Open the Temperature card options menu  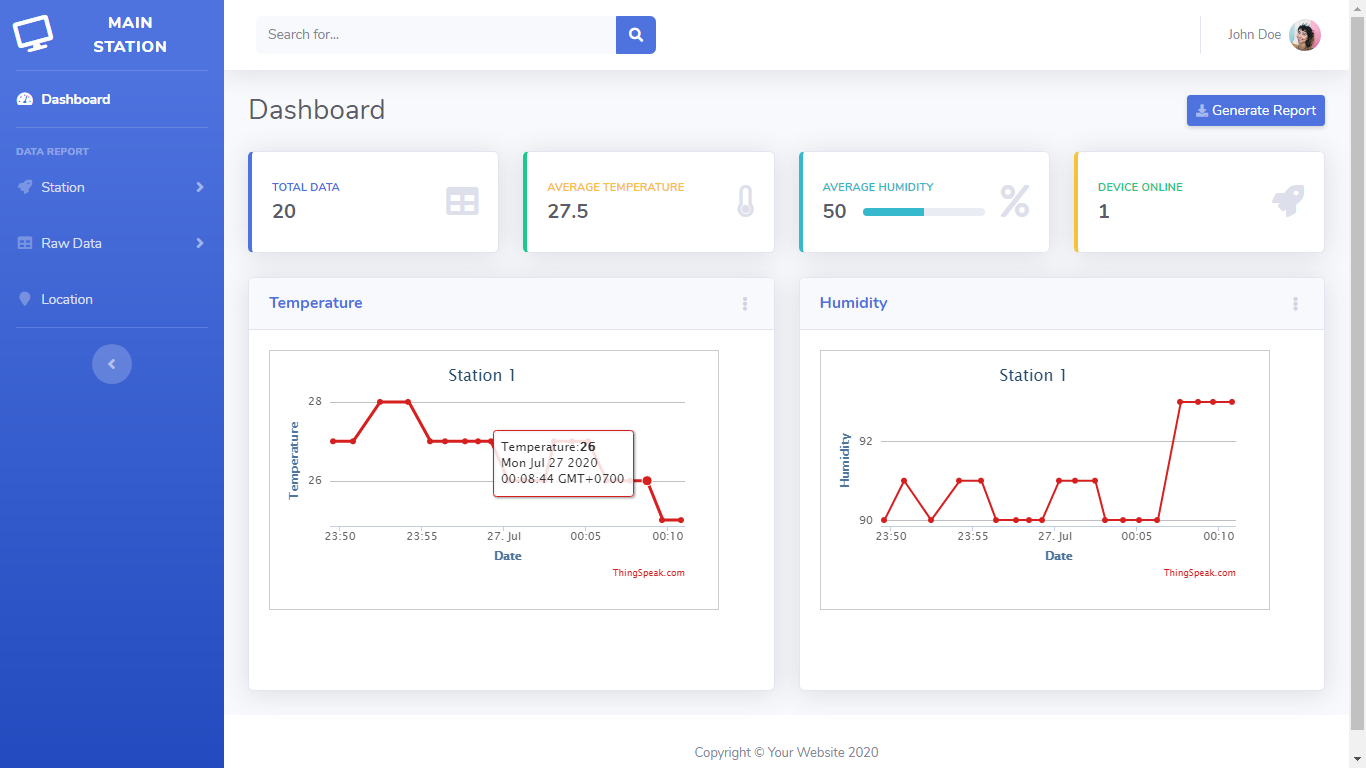pyautogui.click(x=745, y=304)
